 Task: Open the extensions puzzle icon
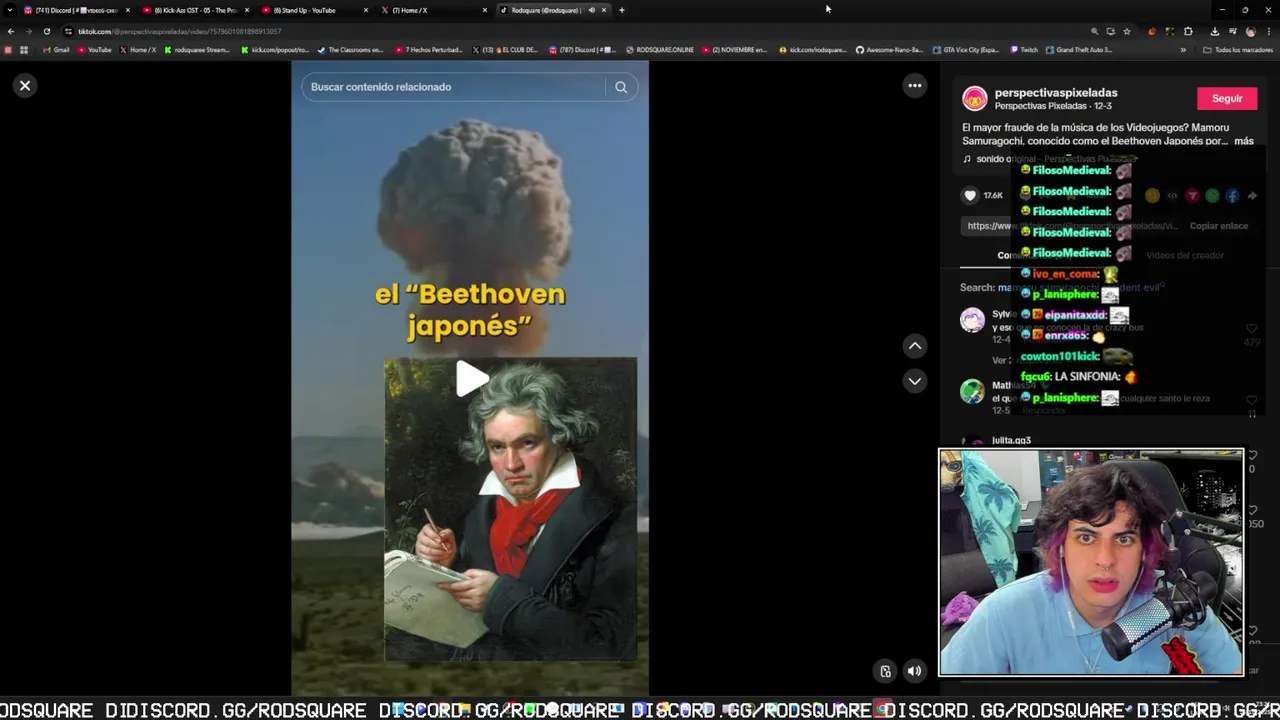pyautogui.click(x=1188, y=31)
